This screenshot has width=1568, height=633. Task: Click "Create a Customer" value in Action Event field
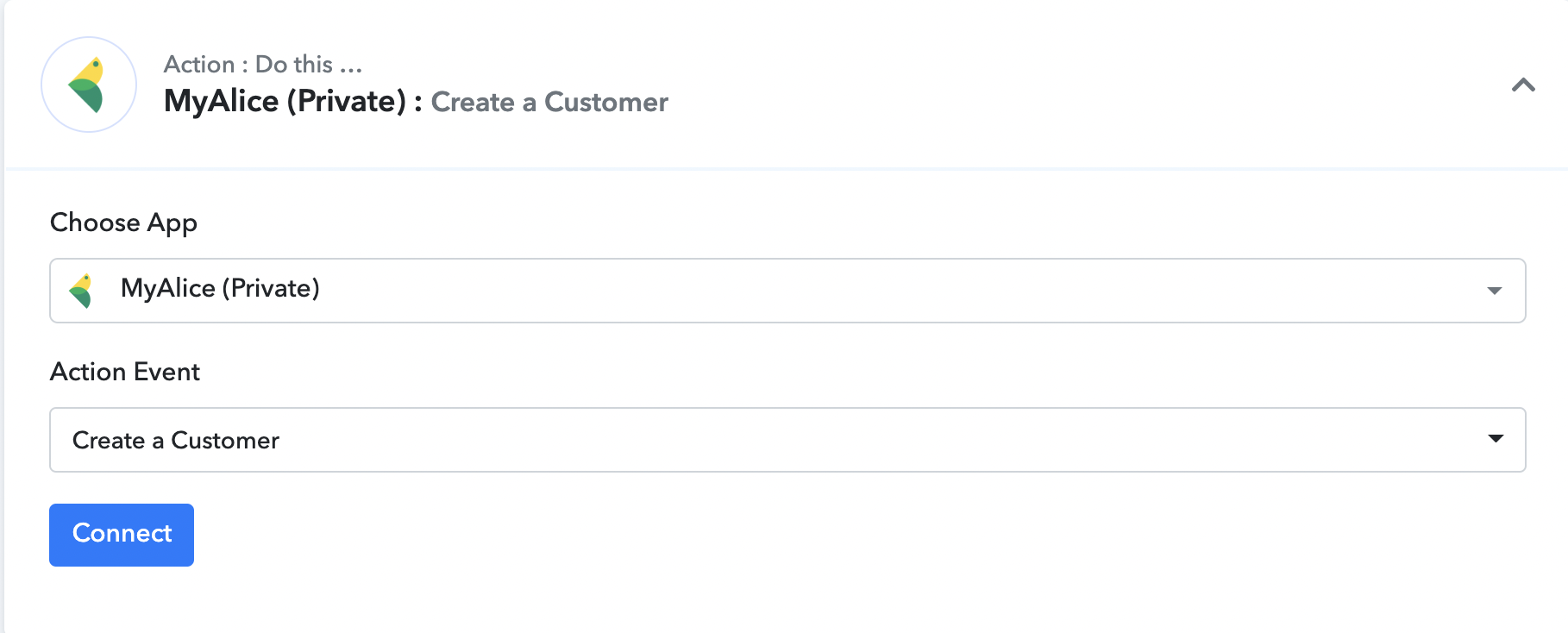(x=176, y=441)
